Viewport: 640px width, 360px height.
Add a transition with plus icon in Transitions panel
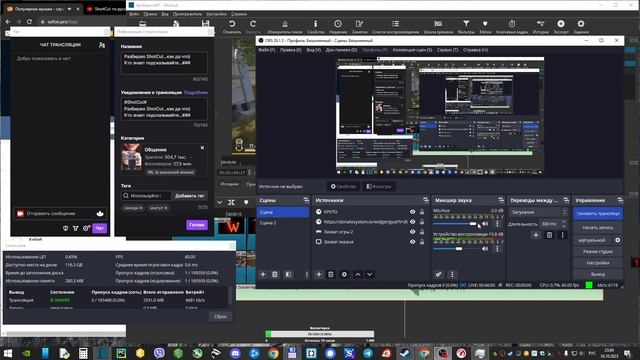(536, 235)
